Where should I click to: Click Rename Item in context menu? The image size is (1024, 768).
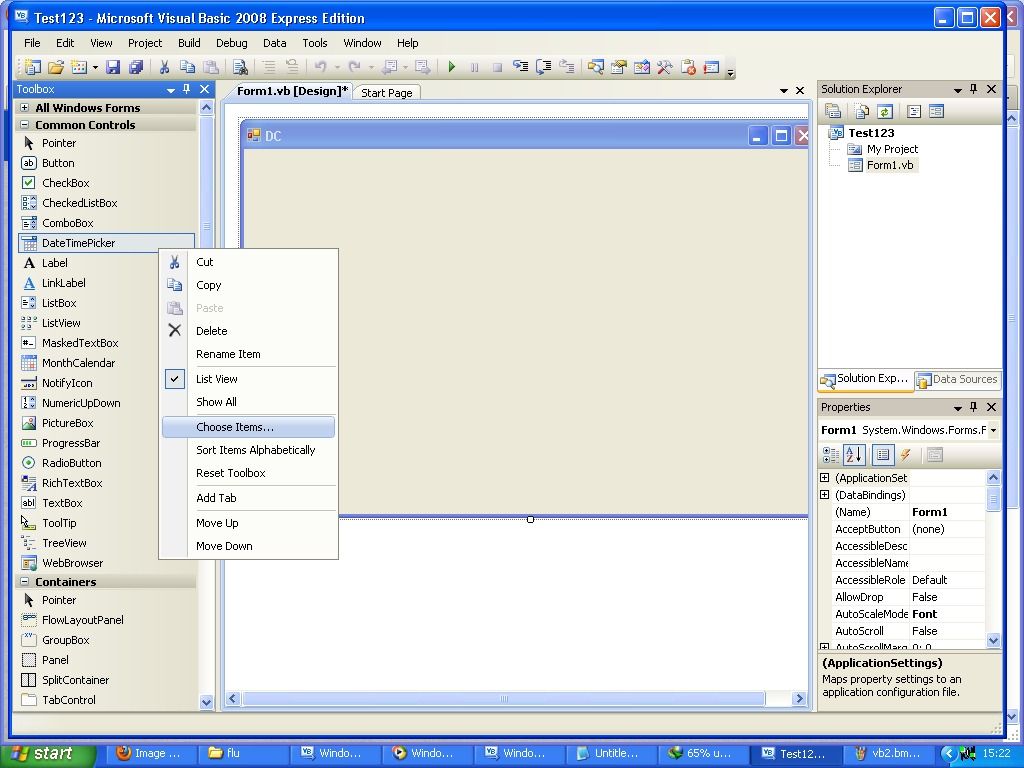tap(248, 354)
